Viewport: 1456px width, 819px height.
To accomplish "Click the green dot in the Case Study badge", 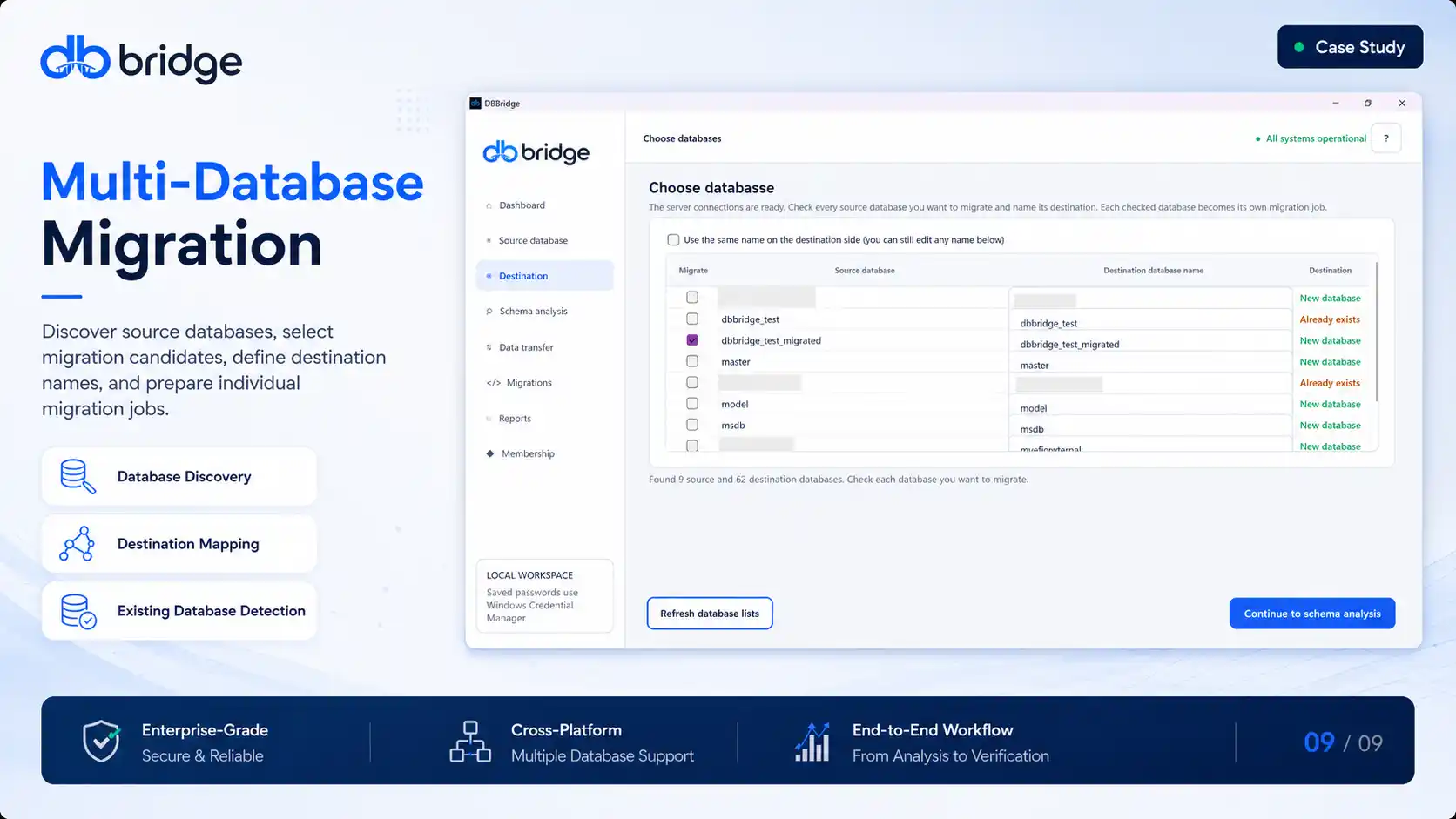I will [1299, 47].
